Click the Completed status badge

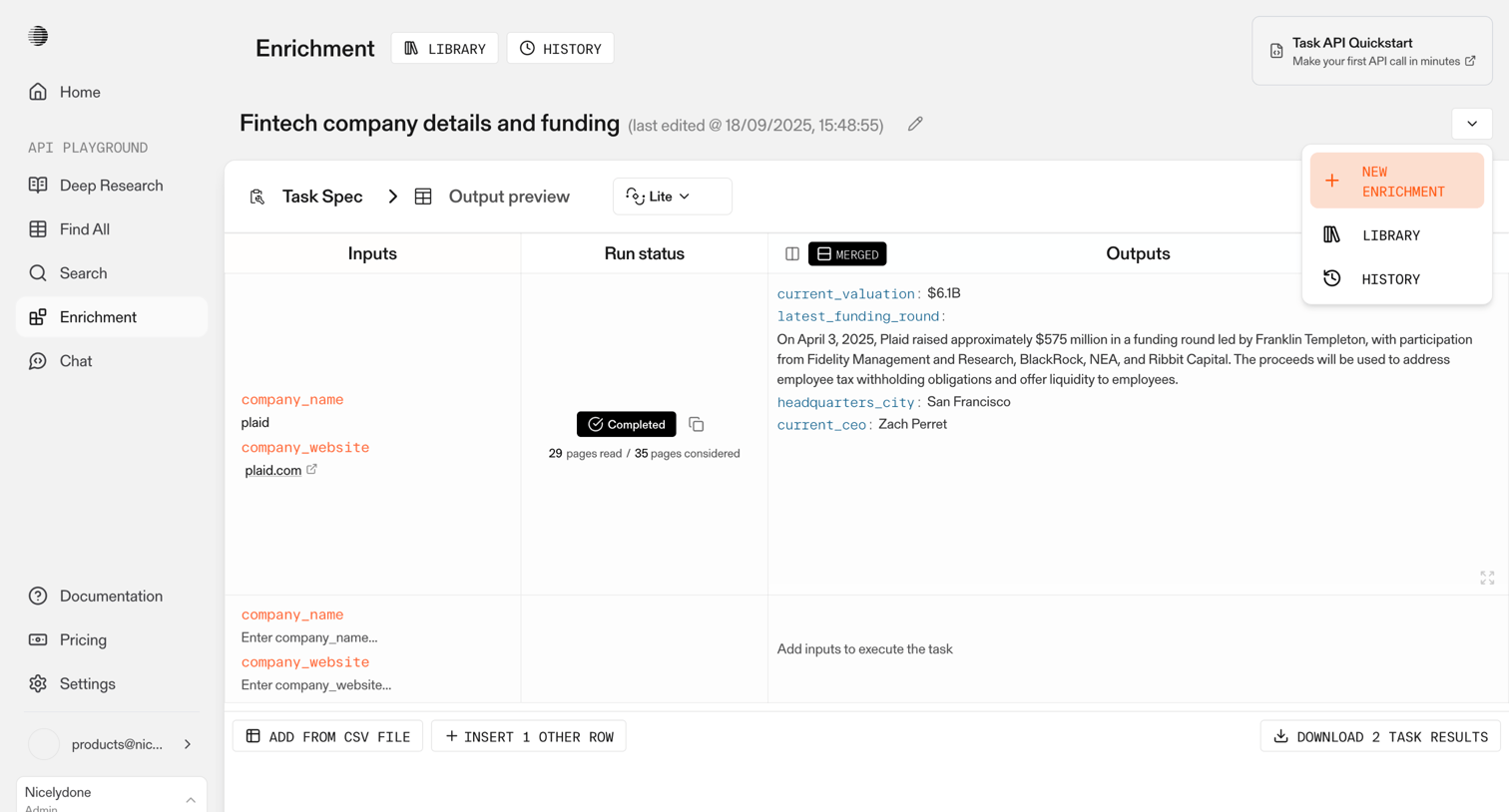627,425
